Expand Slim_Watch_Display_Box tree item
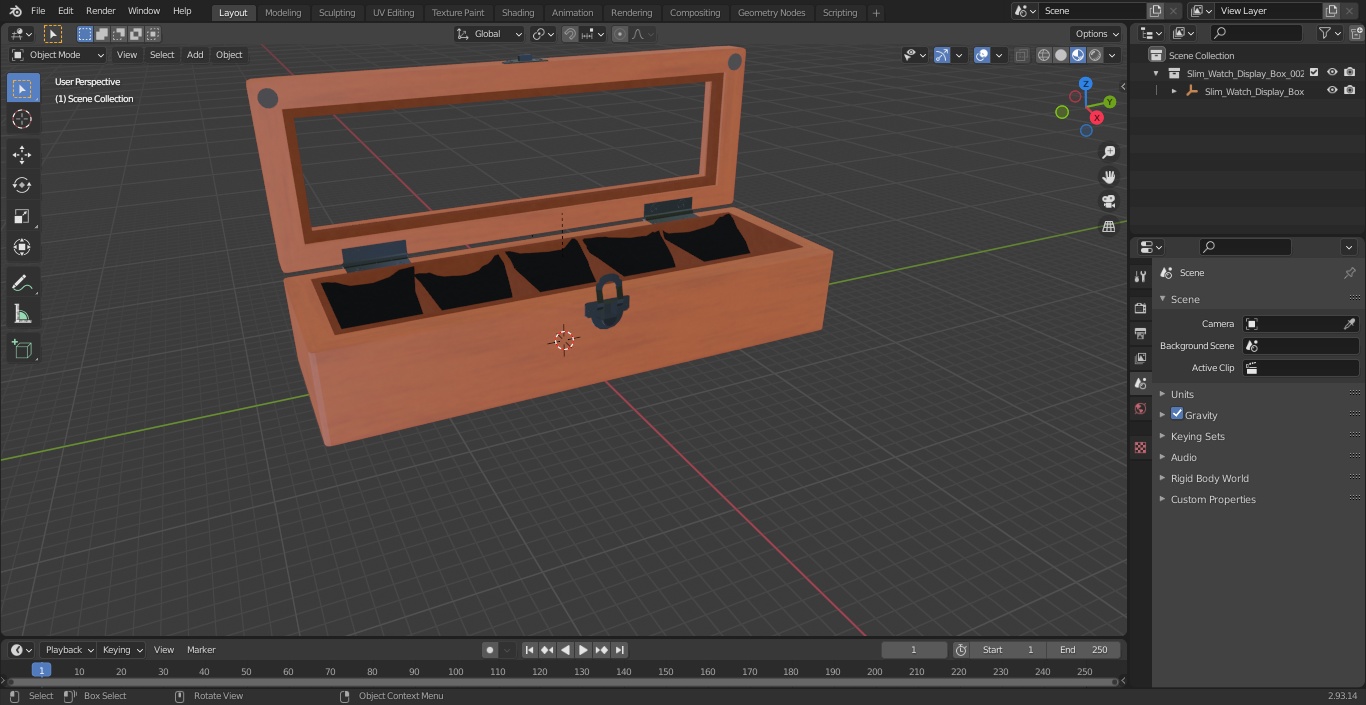This screenshot has width=1366, height=705. 1174,91
